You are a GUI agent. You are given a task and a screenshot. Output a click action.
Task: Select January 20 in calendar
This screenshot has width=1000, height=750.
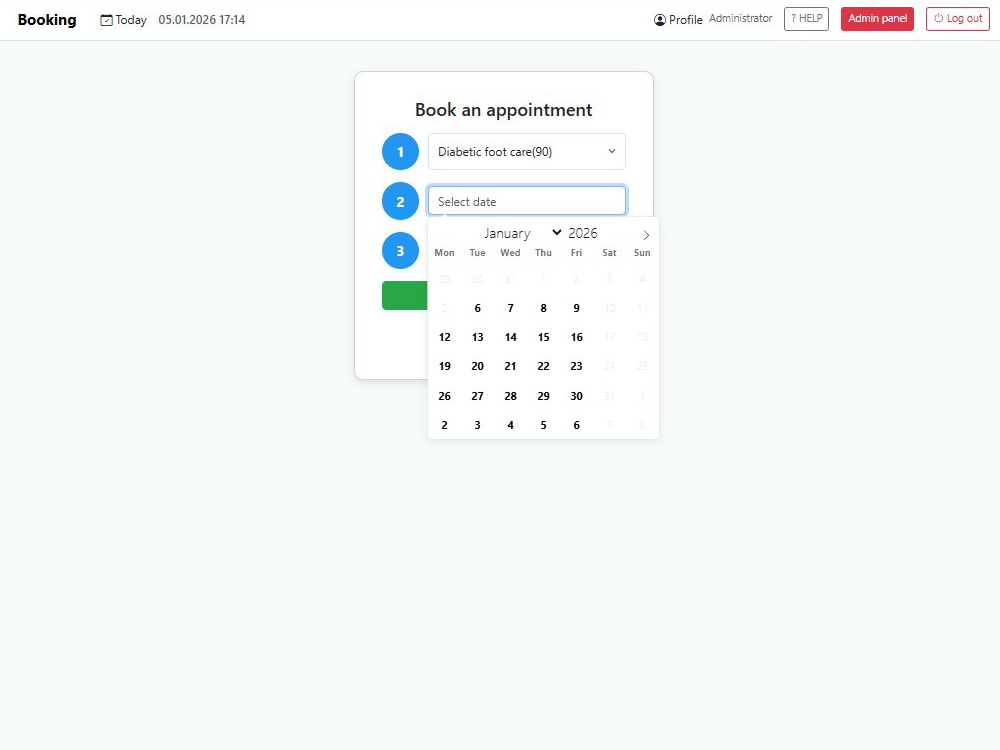pyautogui.click(x=477, y=366)
